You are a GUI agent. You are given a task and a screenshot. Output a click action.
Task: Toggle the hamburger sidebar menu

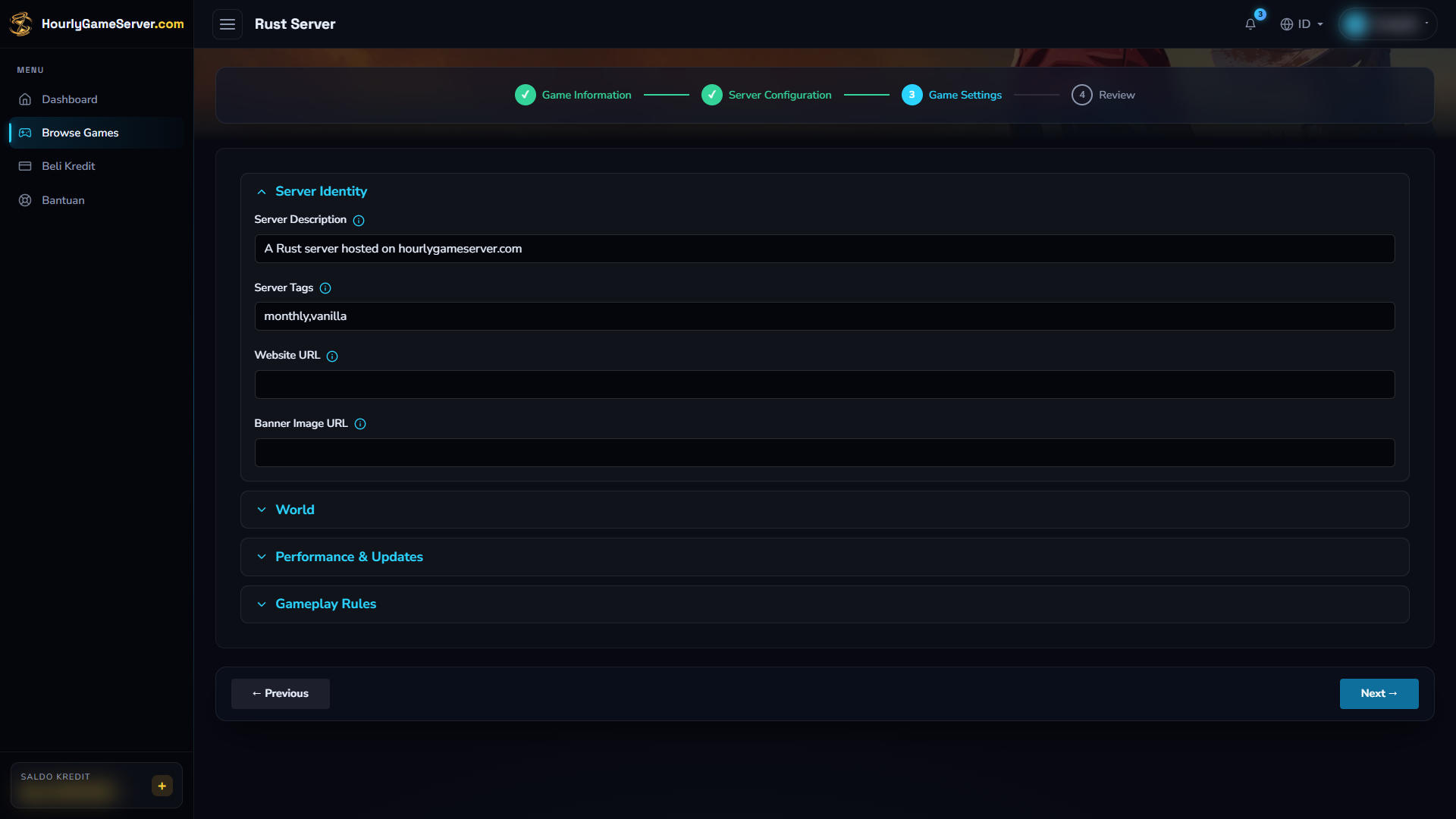pos(227,24)
